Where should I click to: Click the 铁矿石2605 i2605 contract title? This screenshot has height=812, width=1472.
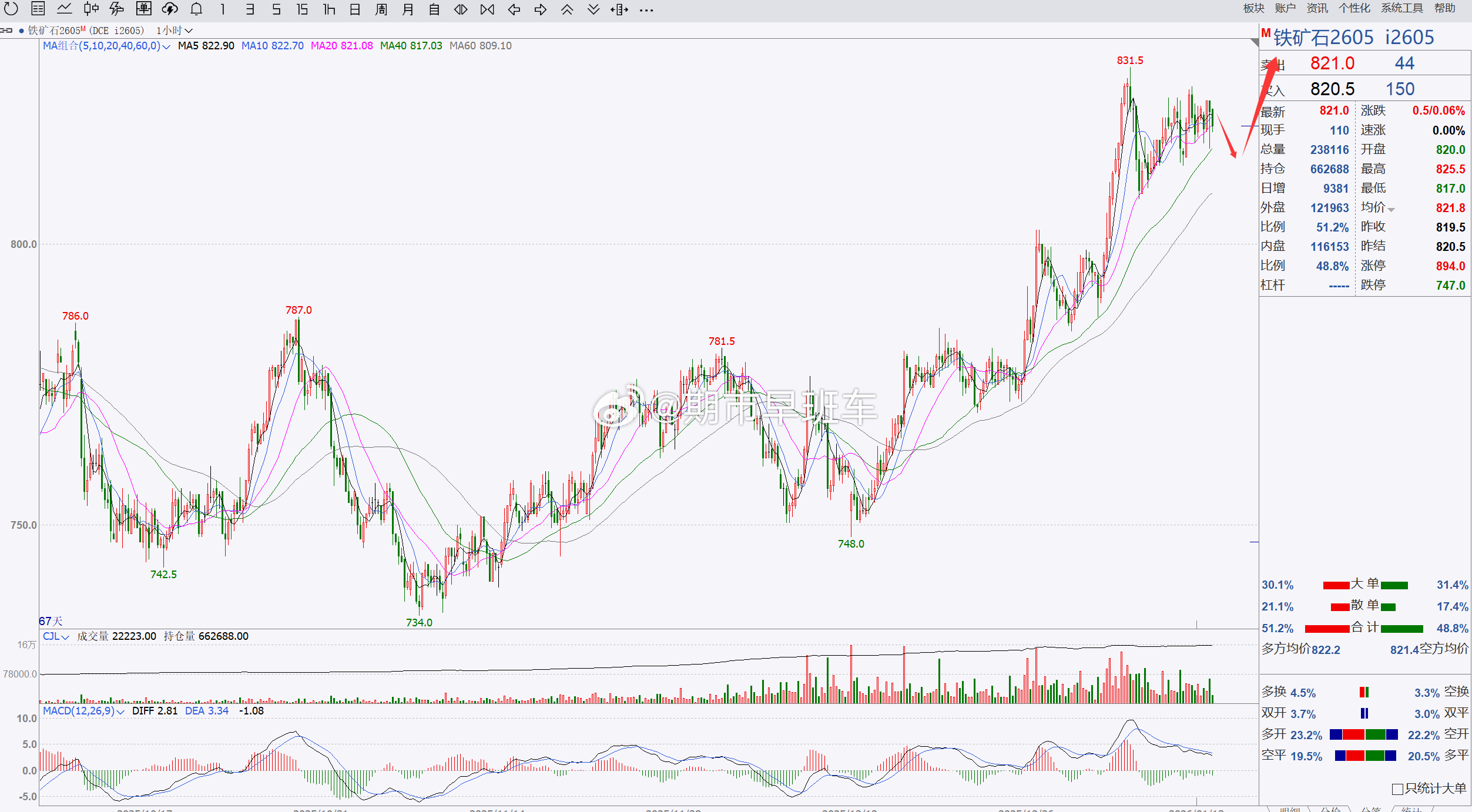[x=1353, y=38]
